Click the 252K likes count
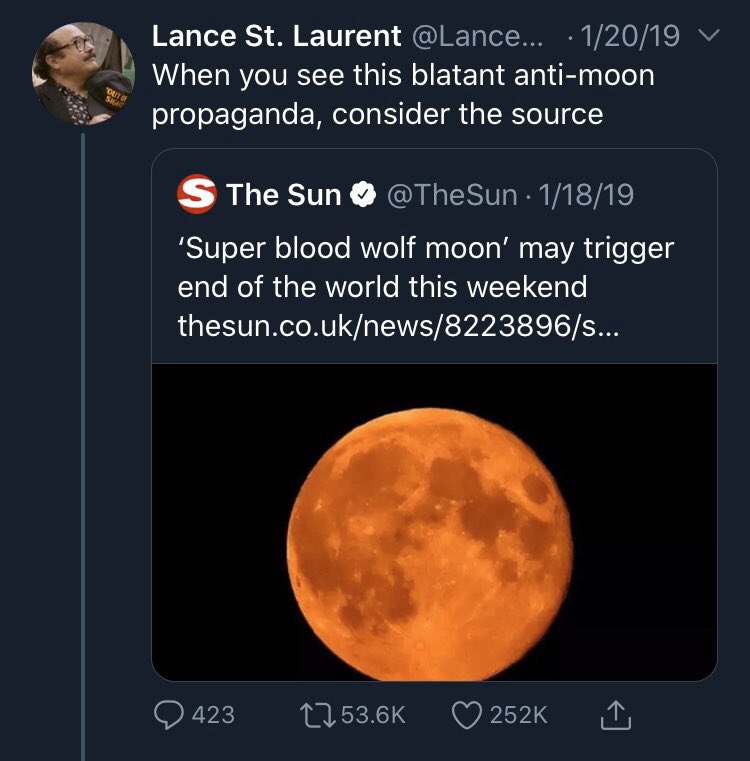The height and width of the screenshot is (761, 750). pyautogui.click(x=520, y=715)
